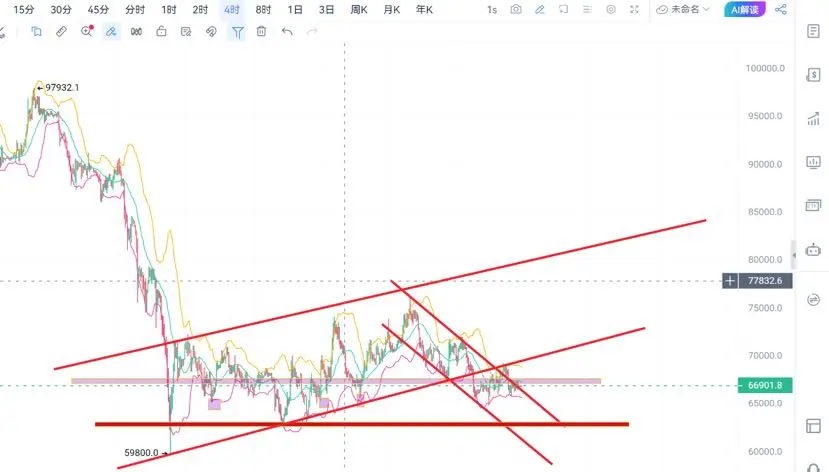This screenshot has width=829, height=472.
Task: Toggle the filter funnel icon
Action: pyautogui.click(x=237, y=32)
